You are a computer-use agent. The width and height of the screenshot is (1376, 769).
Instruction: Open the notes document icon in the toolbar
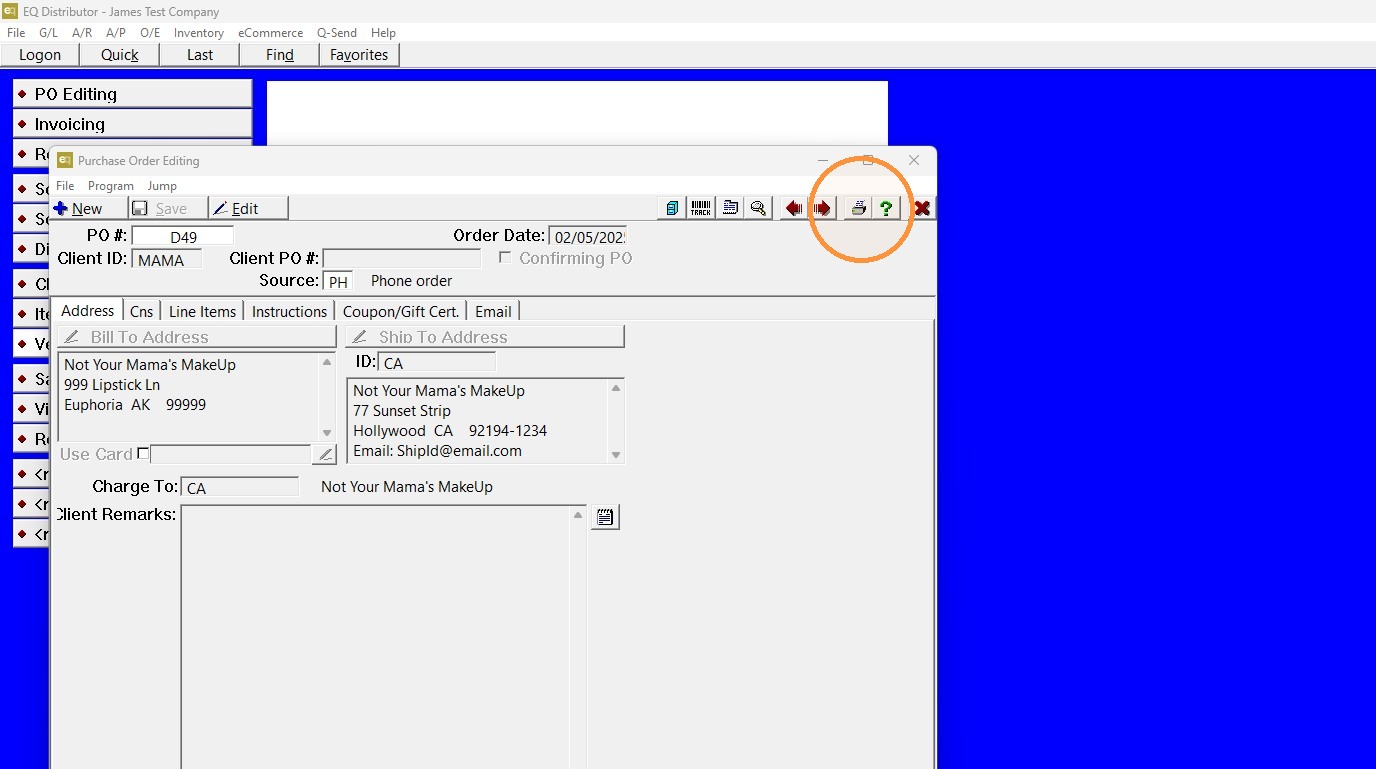coord(730,208)
